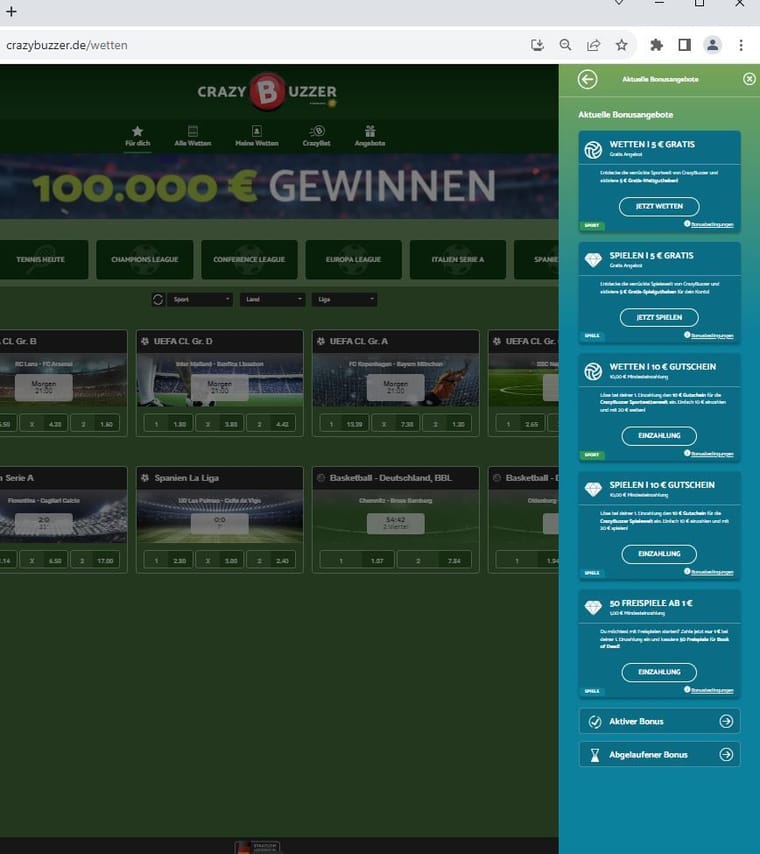Click diamond icon on 50 Freispiele card

point(593,607)
